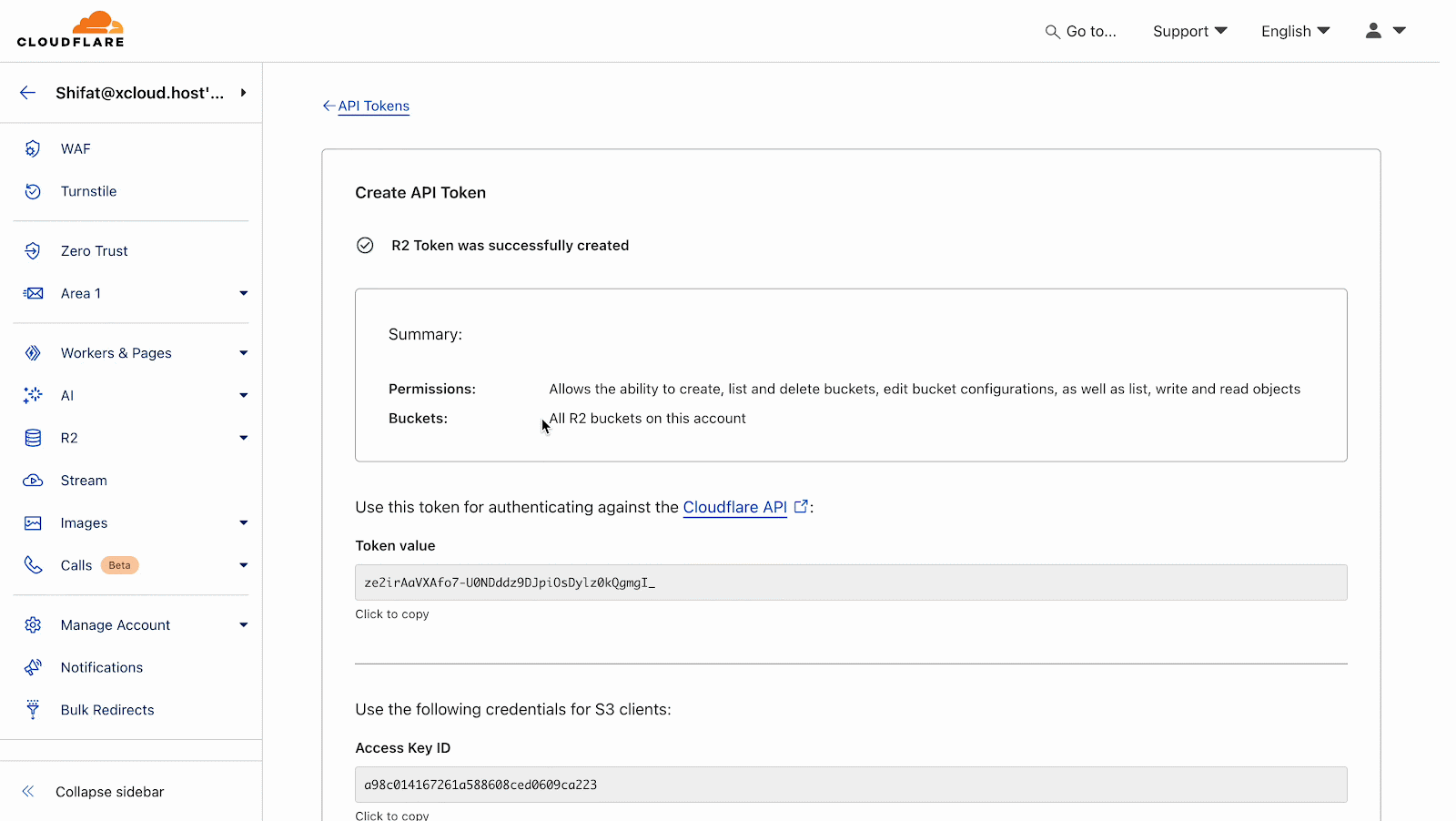Image resolution: width=1456 pixels, height=821 pixels.
Task: Click the Zero Trust icon
Action: (x=33, y=251)
